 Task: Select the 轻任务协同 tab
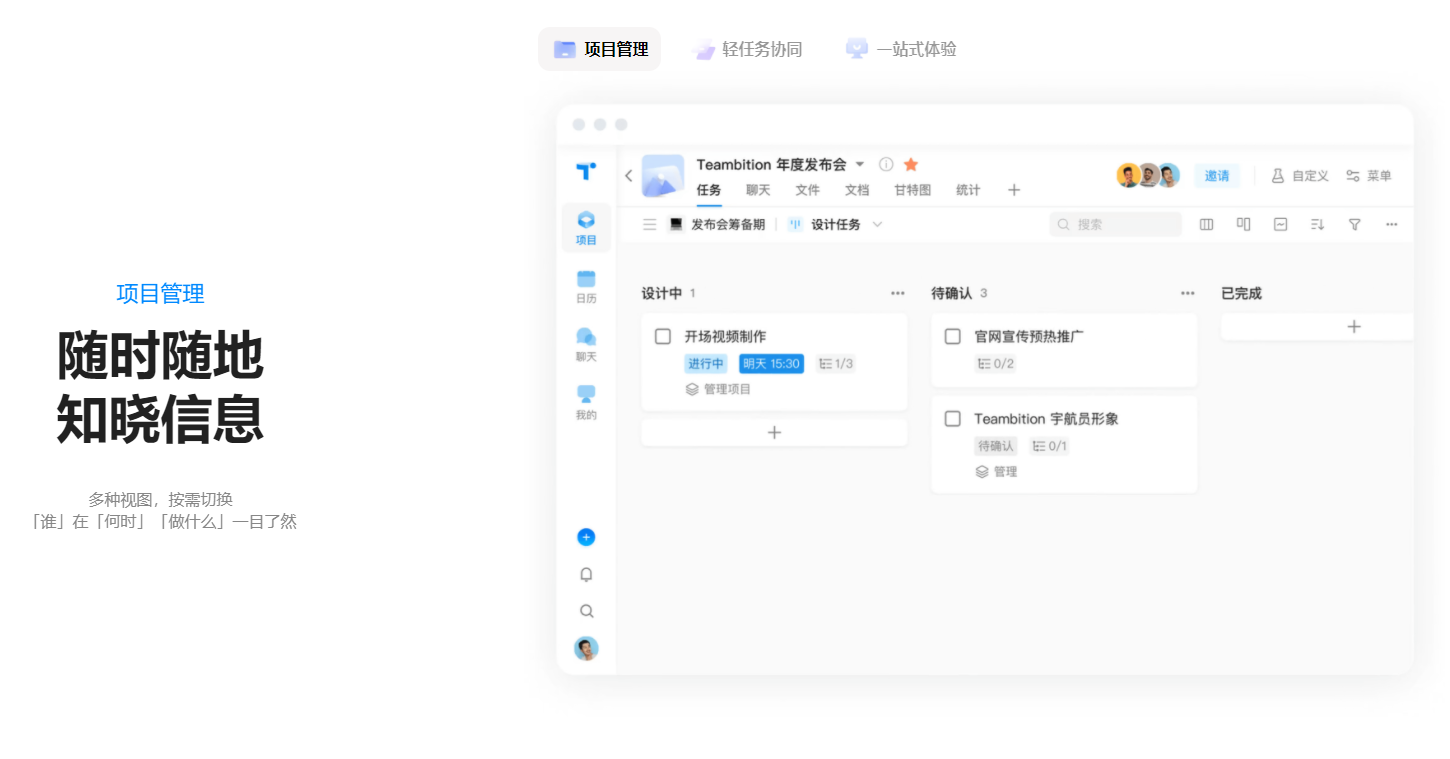click(747, 49)
